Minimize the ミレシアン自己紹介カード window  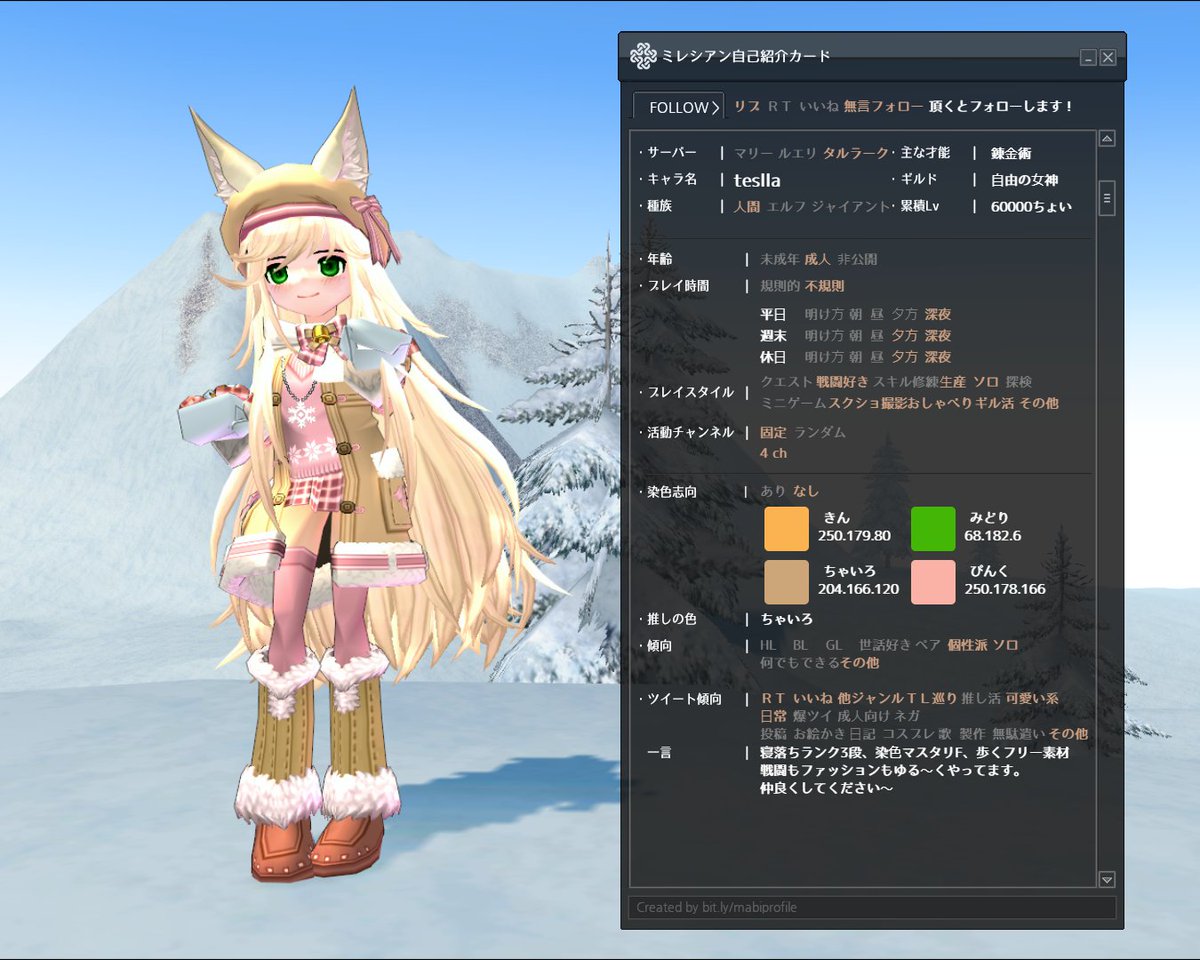point(1088,58)
